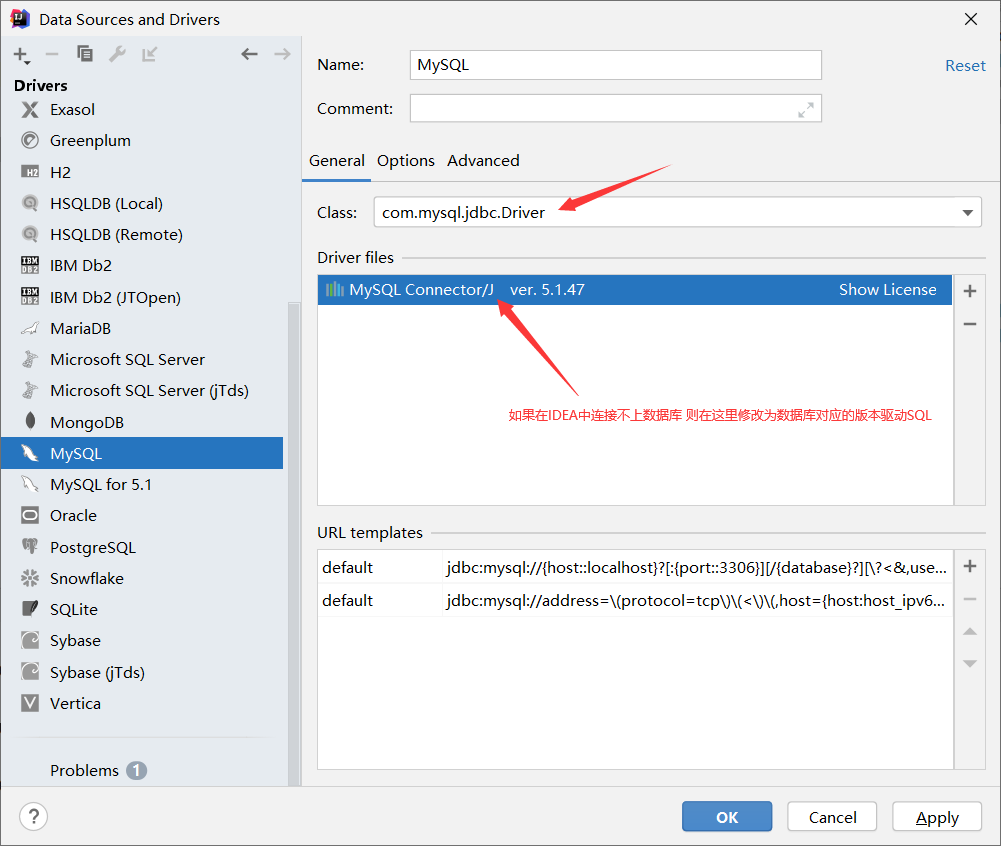Viewport: 1001px width, 846px height.
Task: Select the Greenplum driver icon
Action: [30, 140]
